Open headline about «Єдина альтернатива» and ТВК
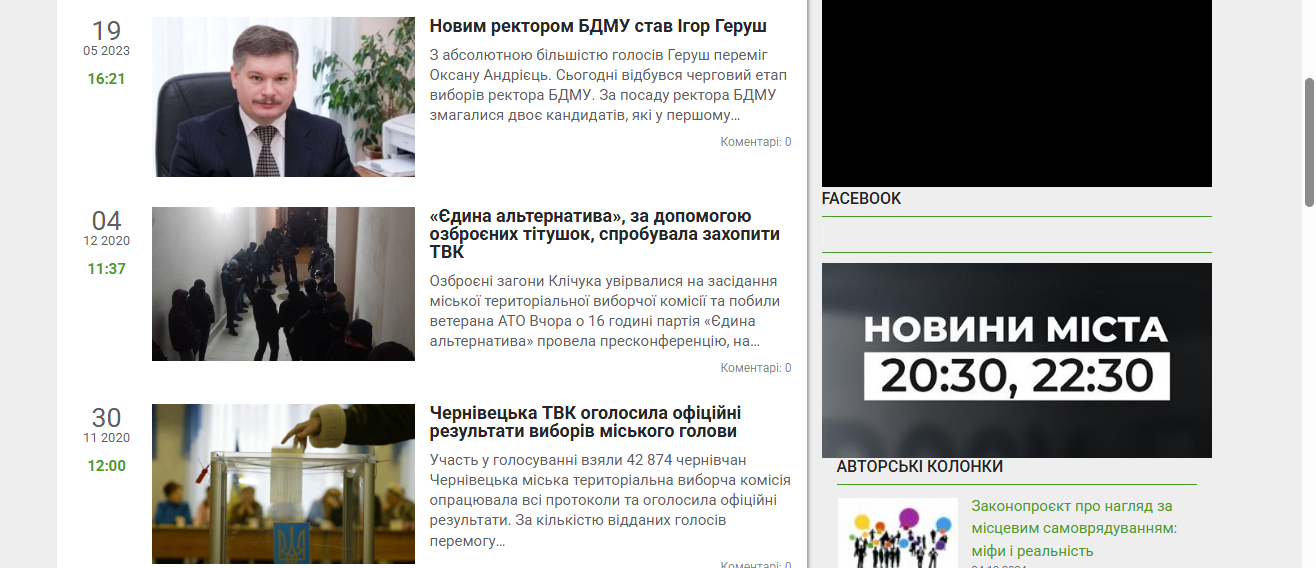The width and height of the screenshot is (1316, 568). point(605,234)
